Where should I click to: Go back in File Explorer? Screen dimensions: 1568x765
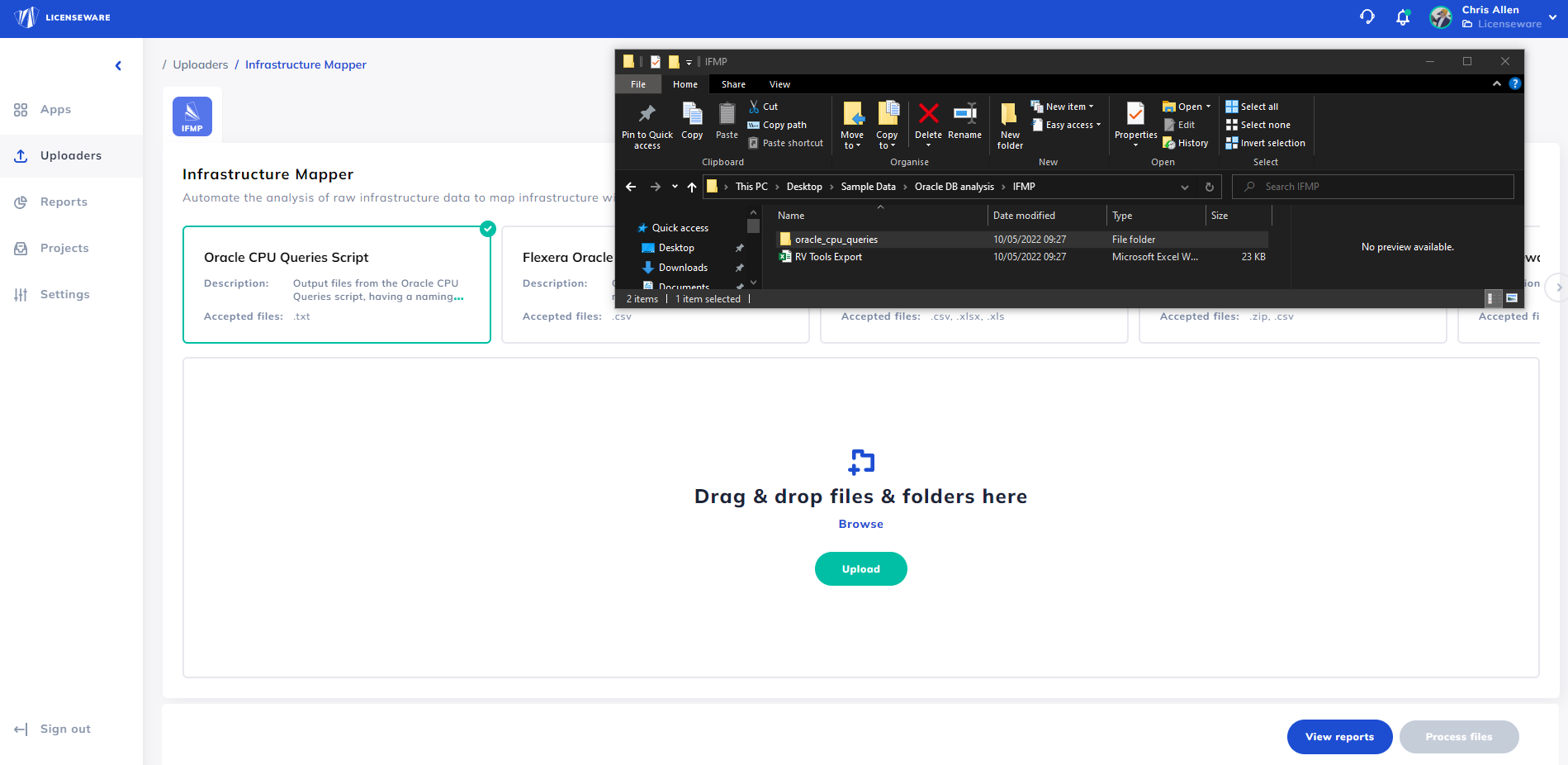pyautogui.click(x=631, y=187)
